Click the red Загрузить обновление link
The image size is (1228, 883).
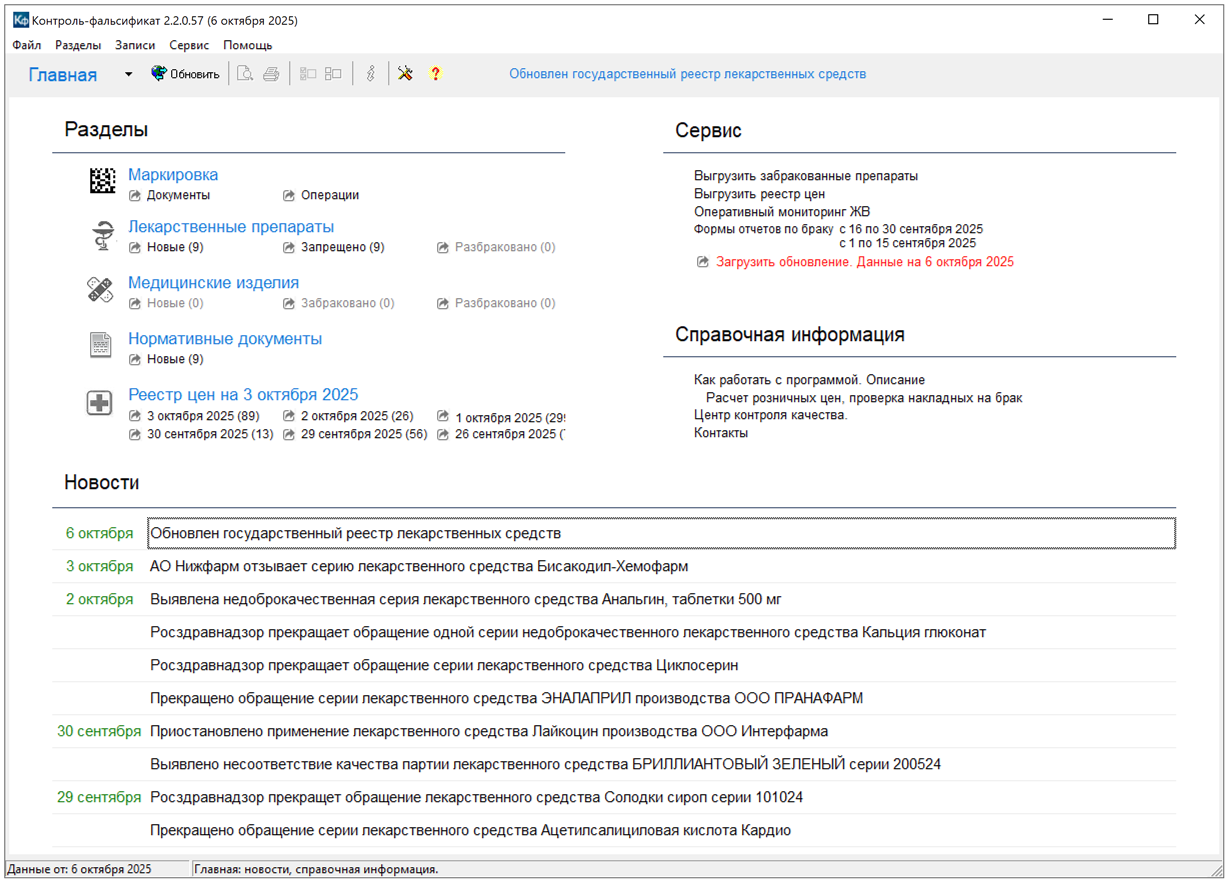pos(864,262)
